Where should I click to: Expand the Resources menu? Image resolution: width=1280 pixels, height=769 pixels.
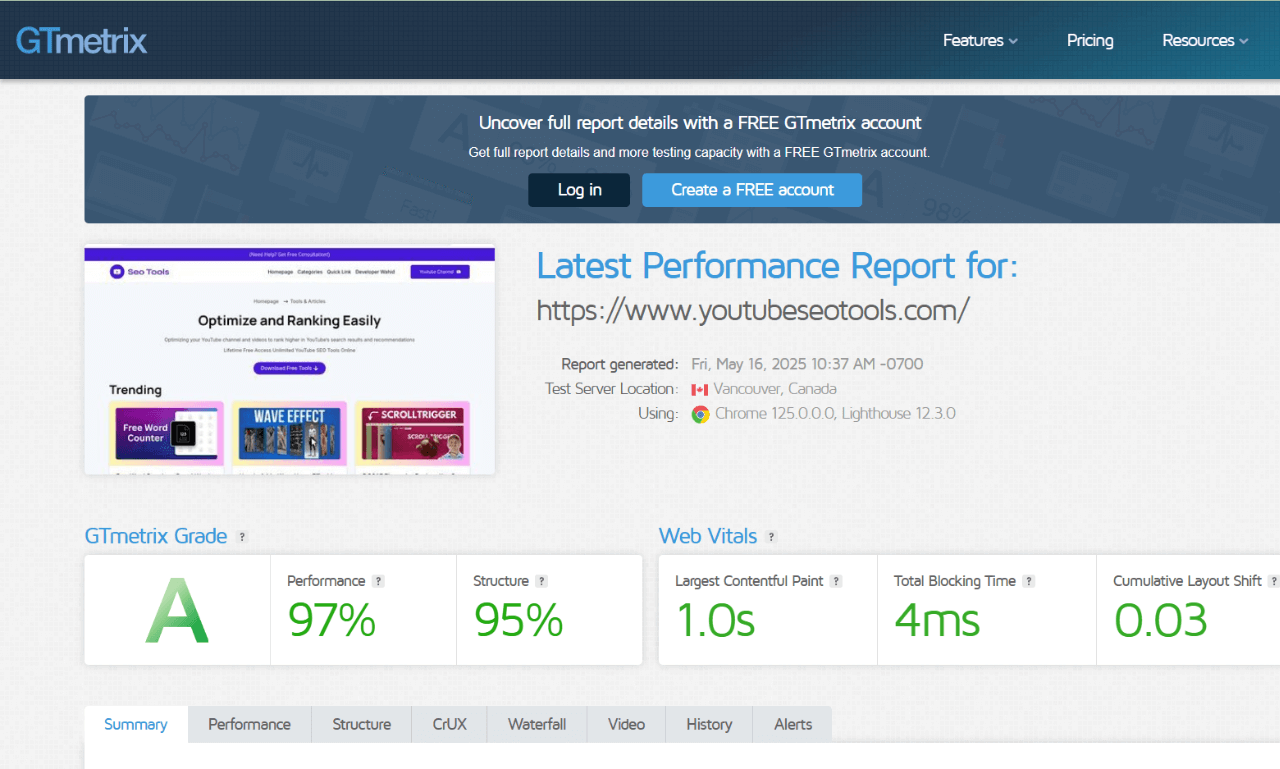[x=1205, y=41]
